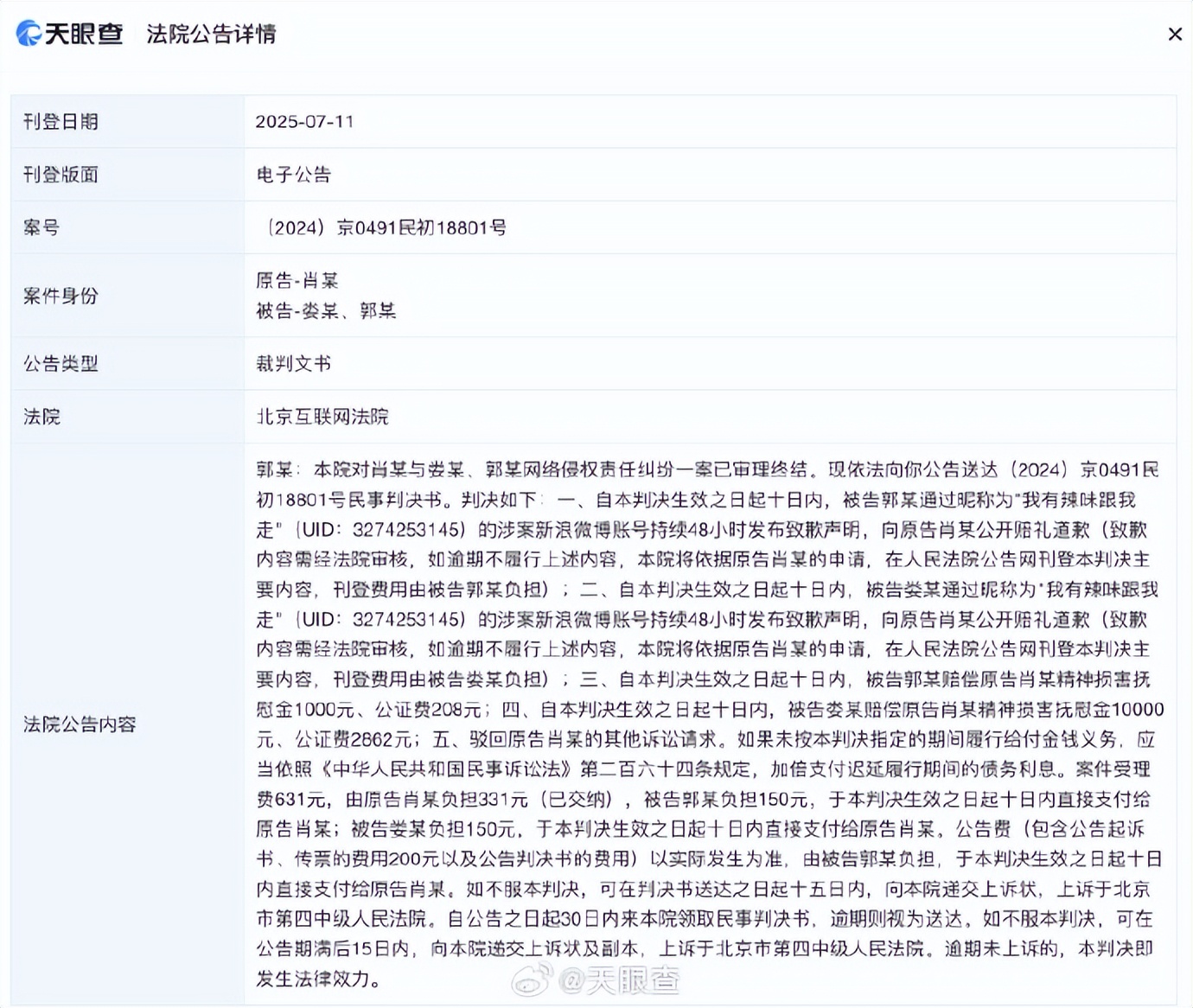Click the 法院公告详情 header title
Image resolution: width=1193 pixels, height=1008 pixels.
(x=211, y=35)
